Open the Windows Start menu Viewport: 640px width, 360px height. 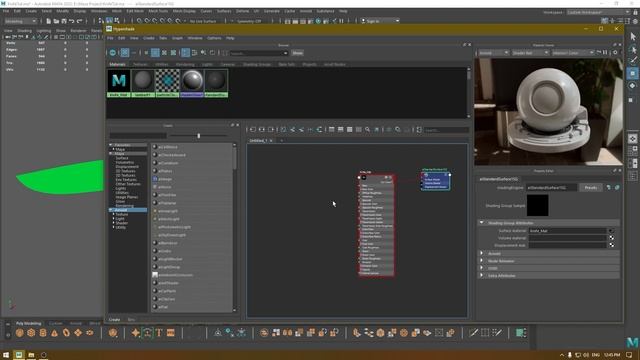click(6, 355)
